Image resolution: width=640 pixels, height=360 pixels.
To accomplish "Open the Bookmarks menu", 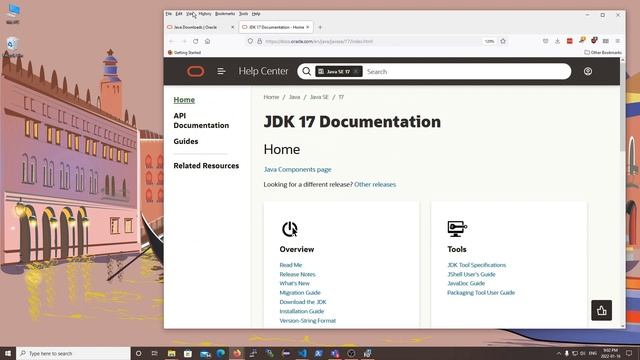I will (225, 14).
